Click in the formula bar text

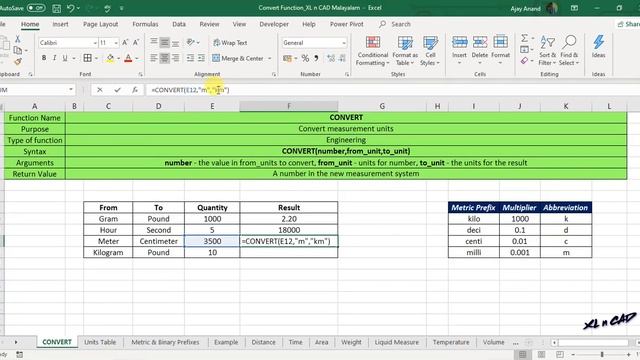tap(190, 90)
